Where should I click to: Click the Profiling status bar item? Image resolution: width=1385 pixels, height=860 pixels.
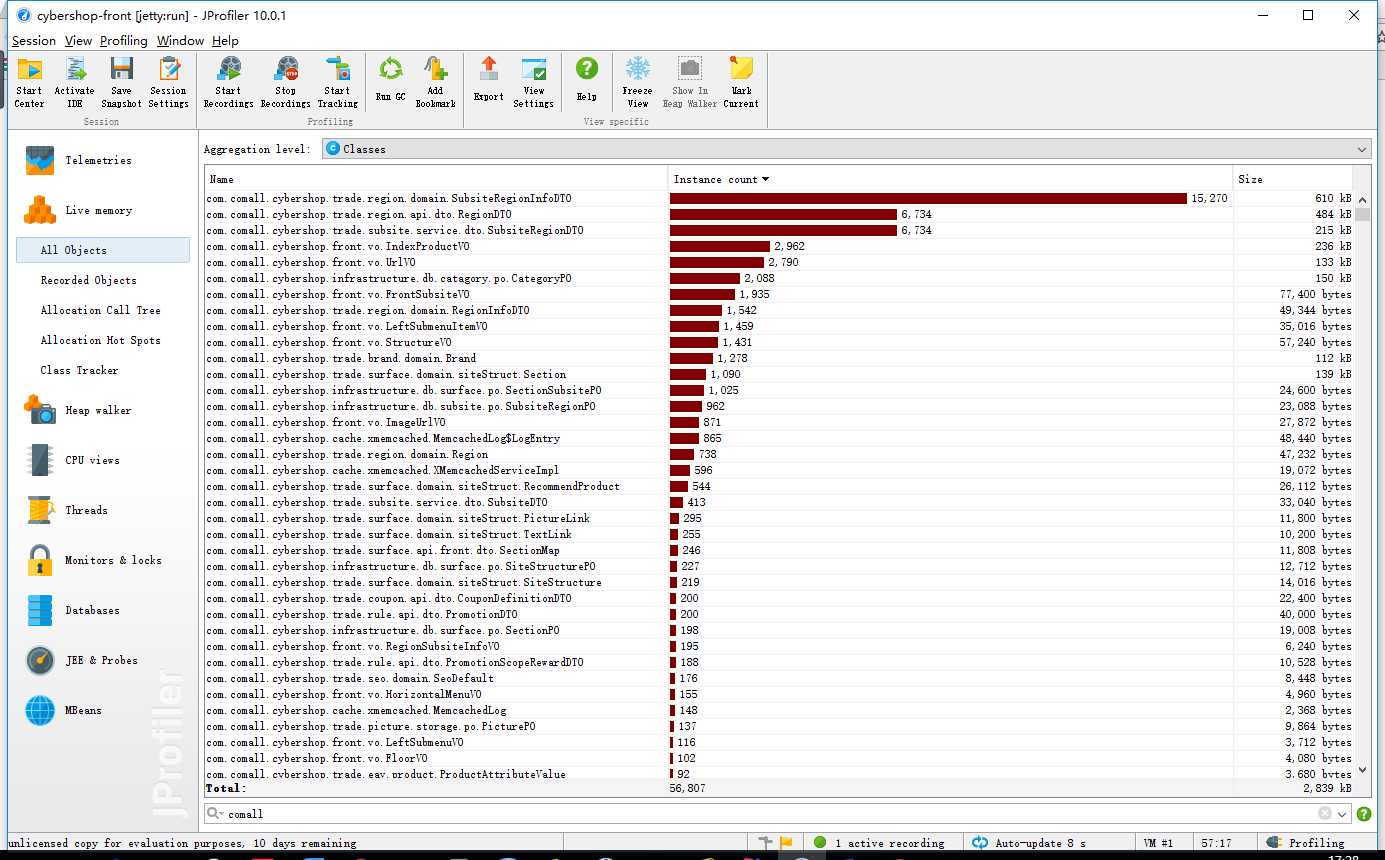1316,843
